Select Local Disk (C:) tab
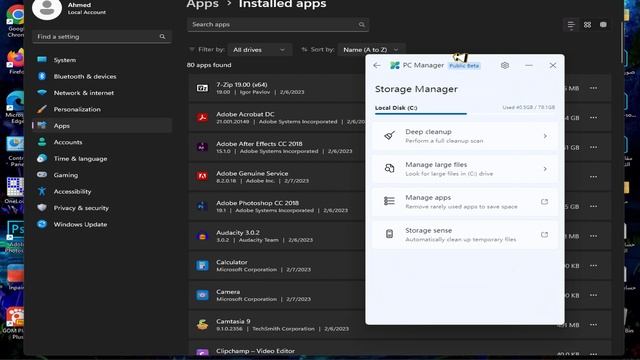Image resolution: width=640 pixels, height=360 pixels. (x=396, y=108)
